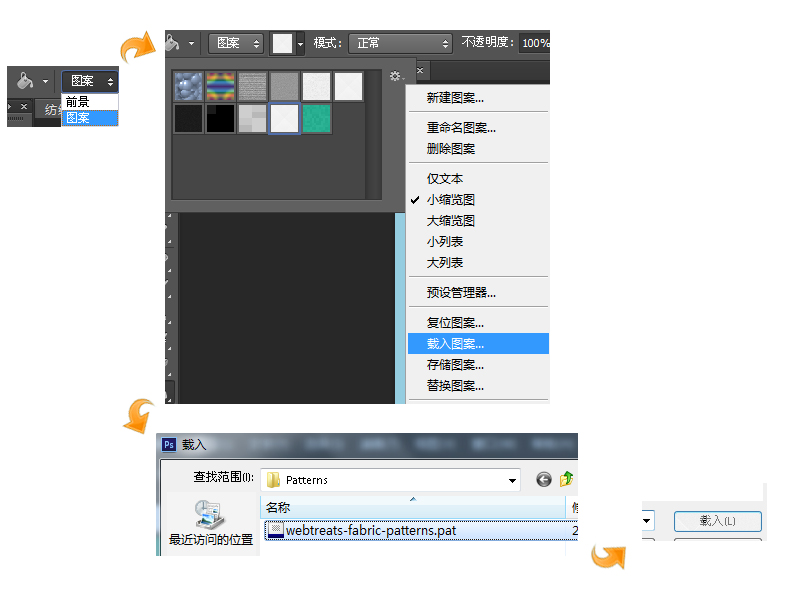This screenshot has width=800, height=600.
Task: Switch pattern view to text only
Action: point(444,179)
